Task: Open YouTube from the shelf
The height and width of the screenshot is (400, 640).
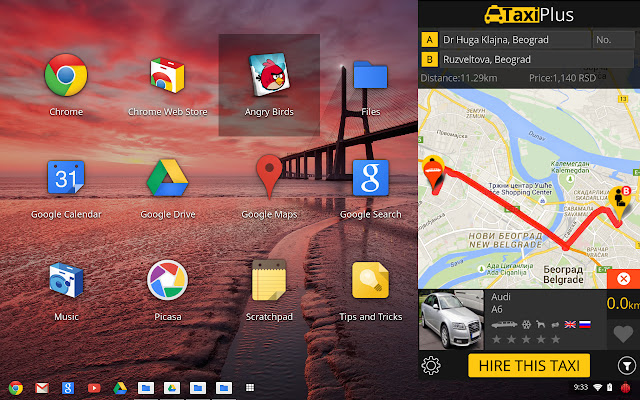Action: (94, 388)
